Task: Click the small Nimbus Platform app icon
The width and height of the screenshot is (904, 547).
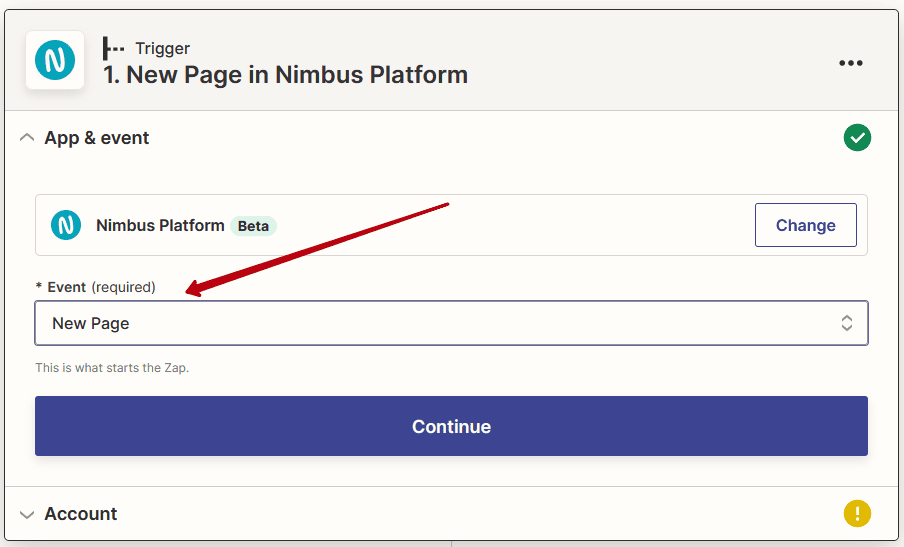Action: (66, 225)
